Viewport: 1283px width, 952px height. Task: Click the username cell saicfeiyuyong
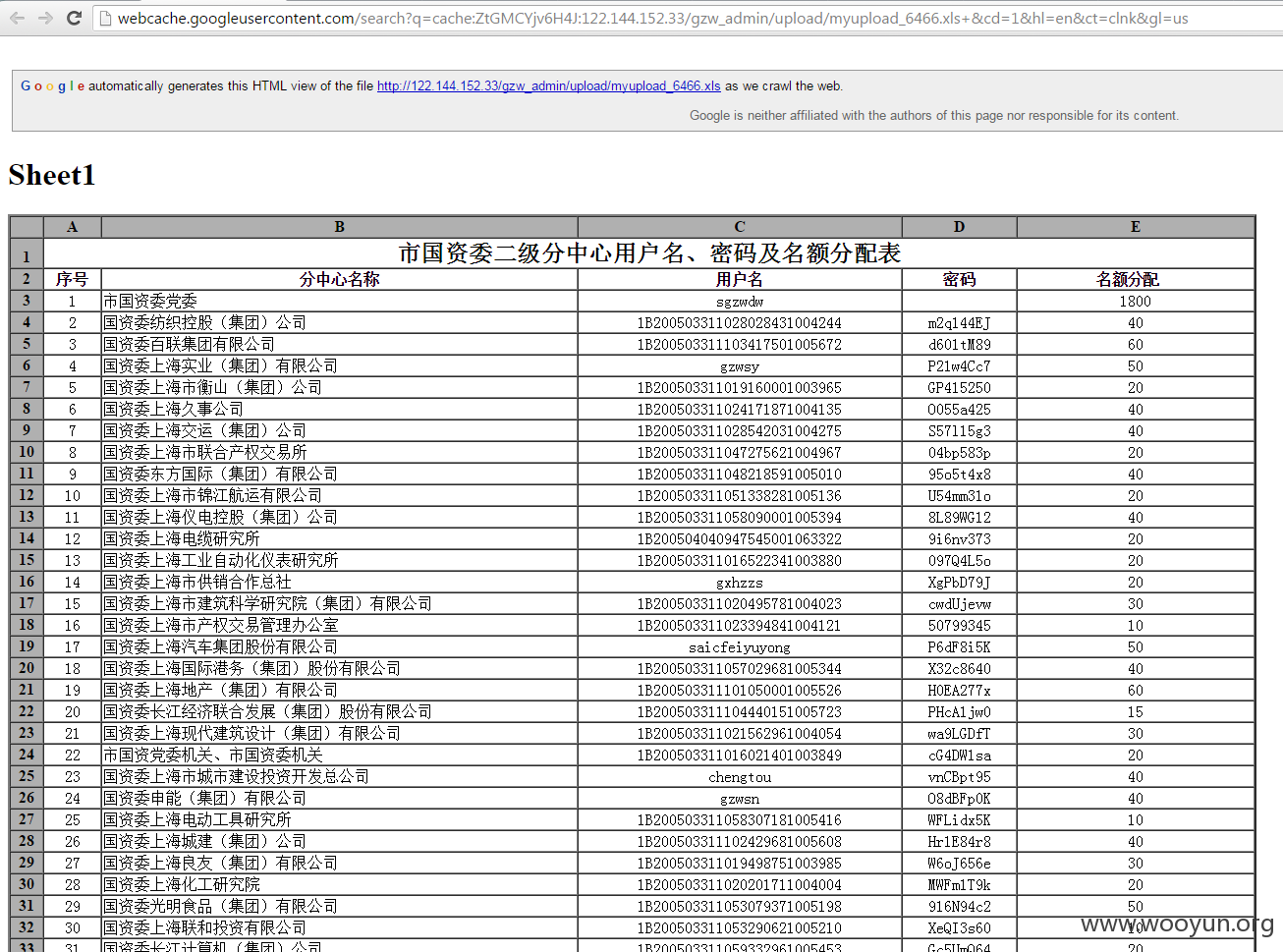pyautogui.click(x=740, y=646)
